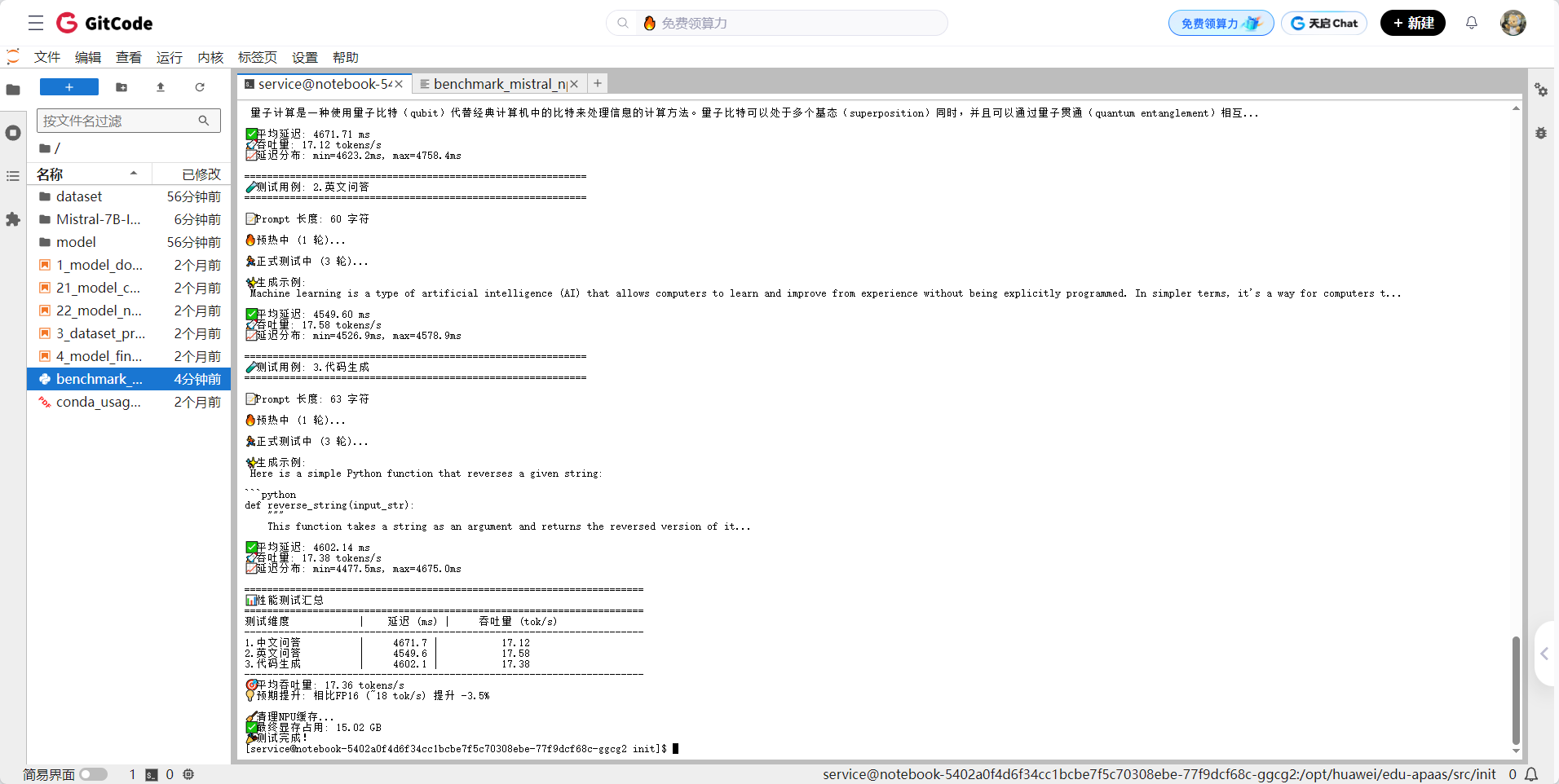Click the status bar path ending /src/init

click(1159, 774)
